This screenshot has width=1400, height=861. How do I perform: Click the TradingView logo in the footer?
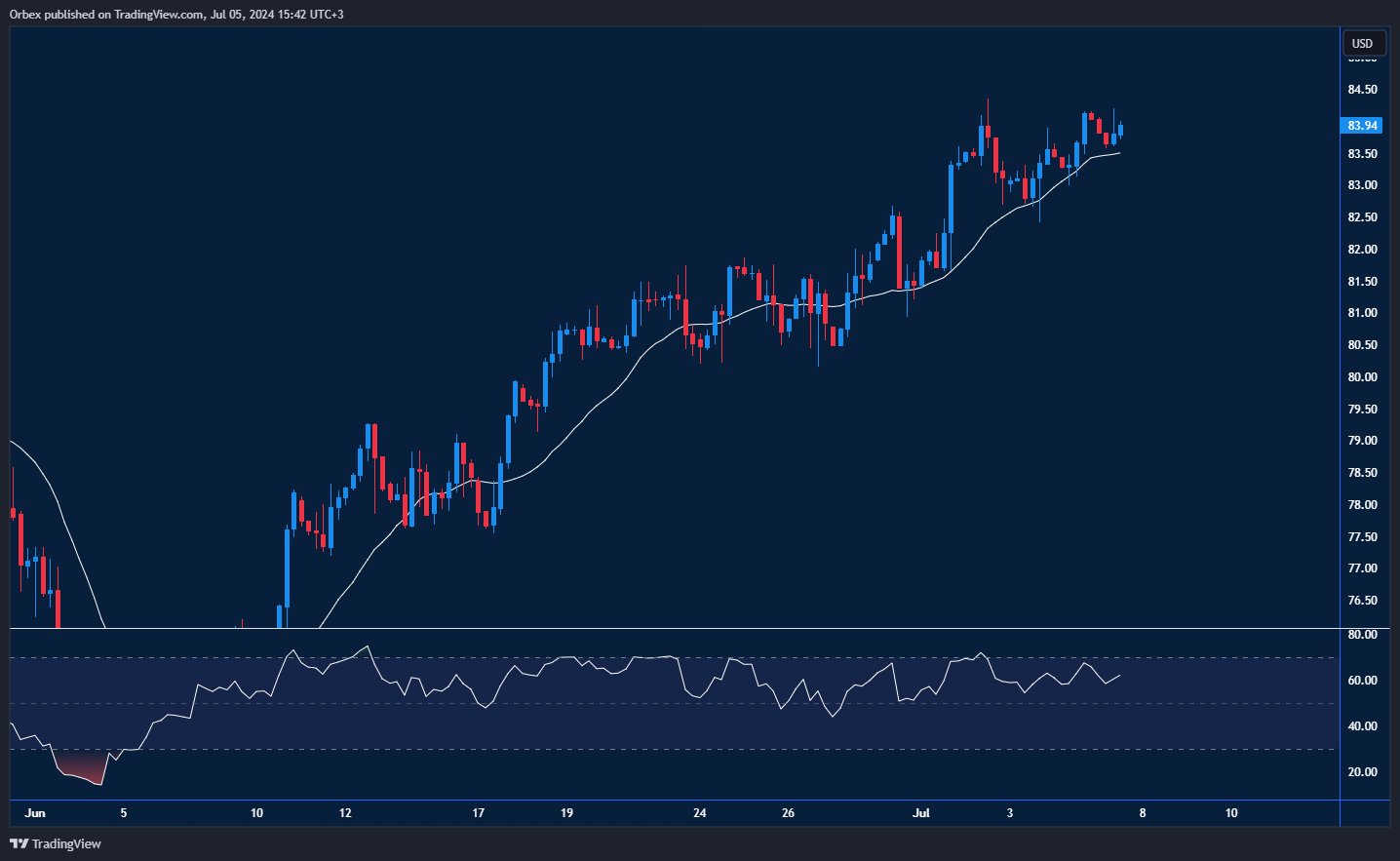(x=56, y=843)
